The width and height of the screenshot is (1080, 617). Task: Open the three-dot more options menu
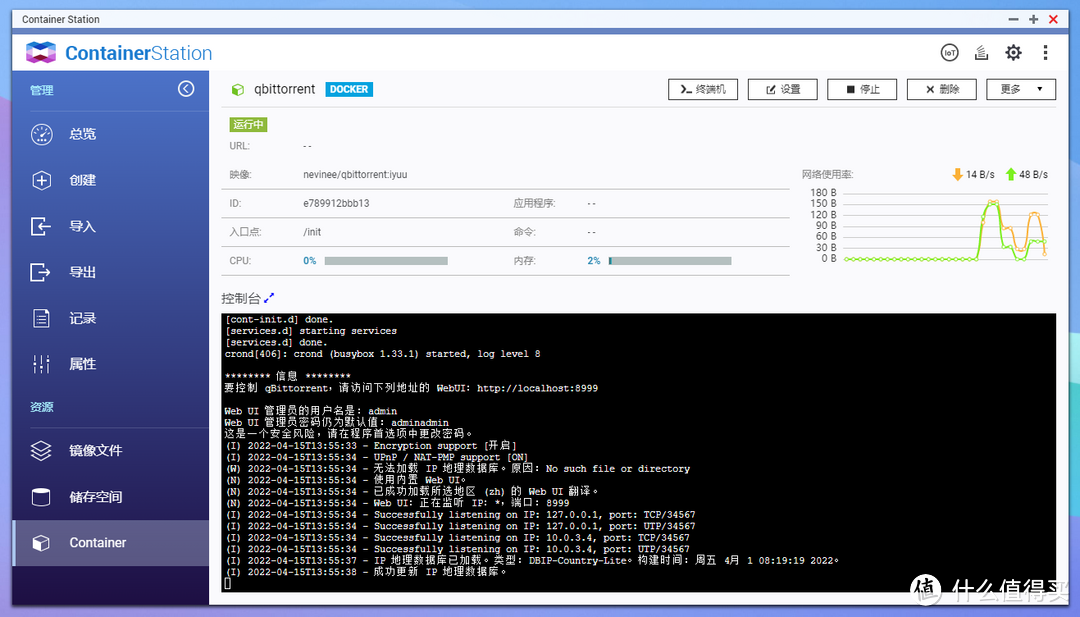1045,52
